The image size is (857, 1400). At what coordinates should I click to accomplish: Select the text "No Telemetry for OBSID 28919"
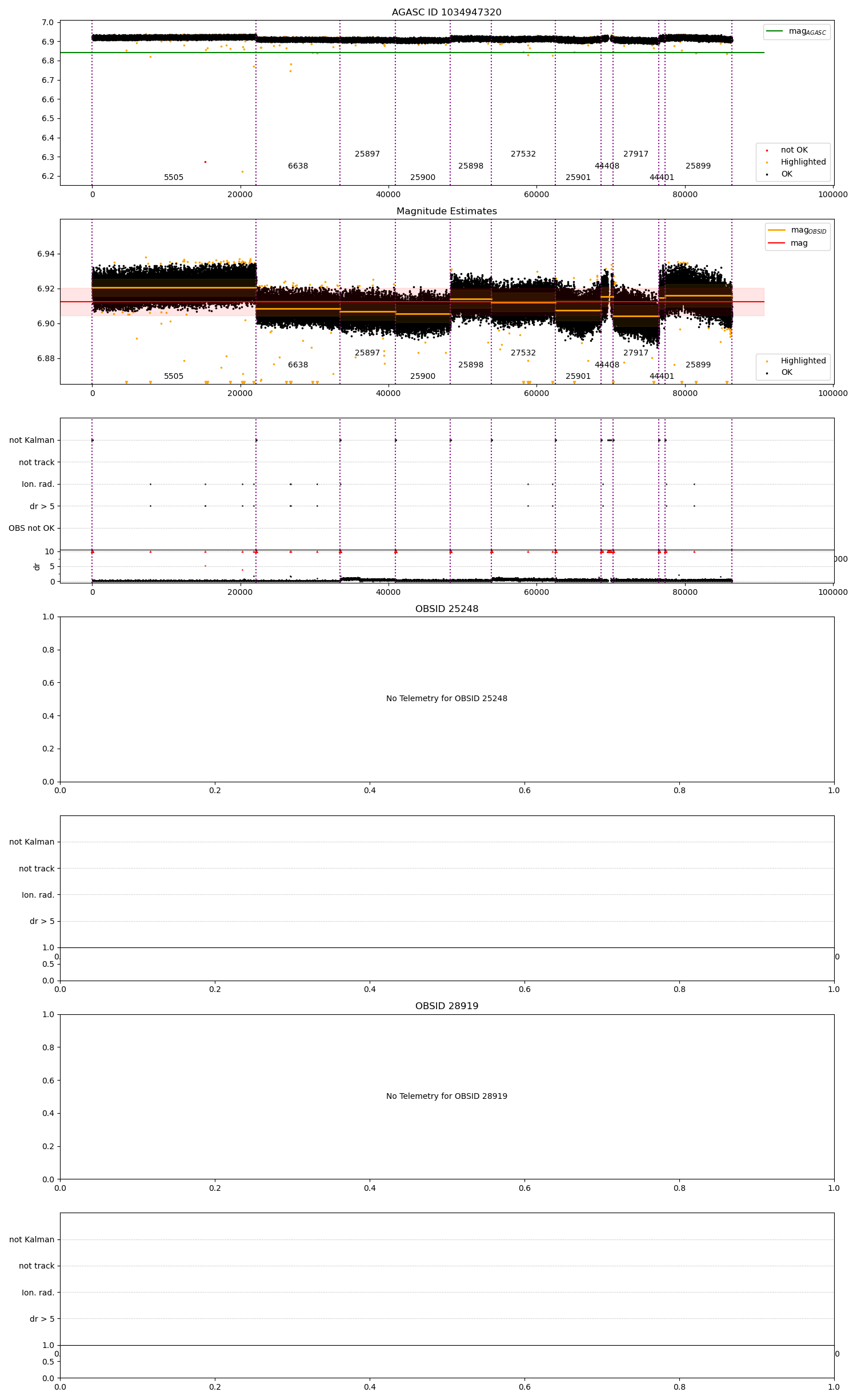coord(446,1096)
